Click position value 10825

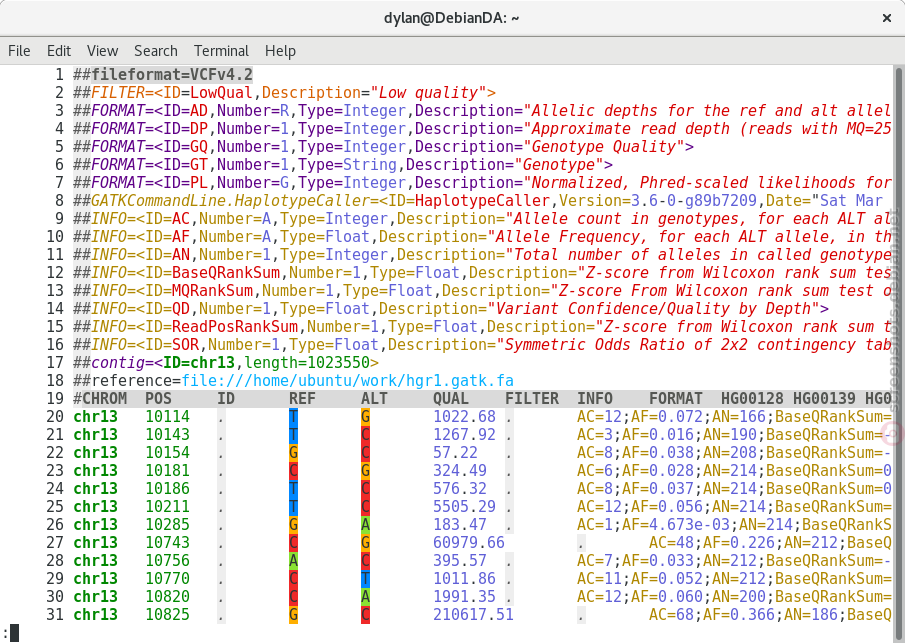(167, 614)
